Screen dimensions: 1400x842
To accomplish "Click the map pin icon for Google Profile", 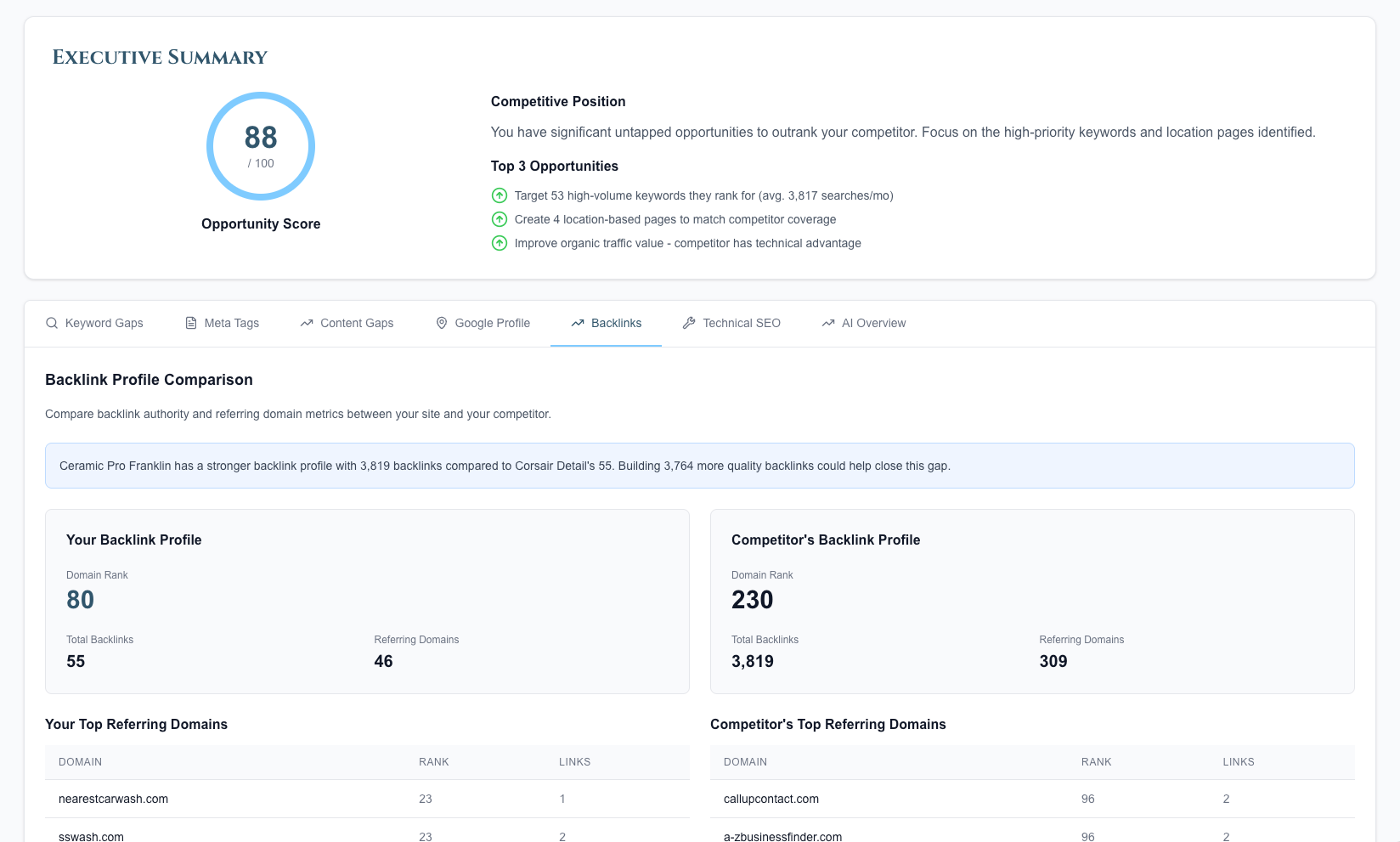I will click(x=442, y=323).
